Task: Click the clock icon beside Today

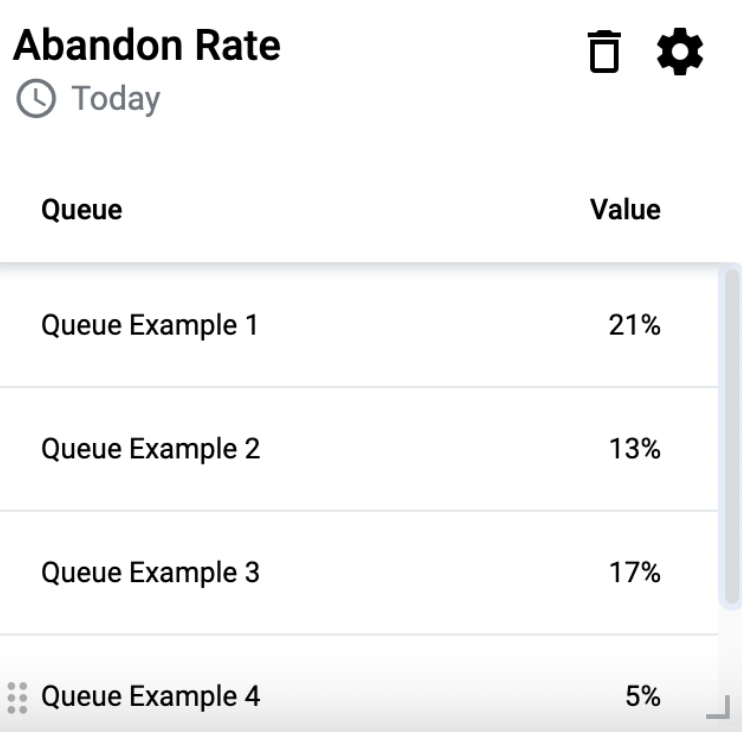Action: click(36, 98)
